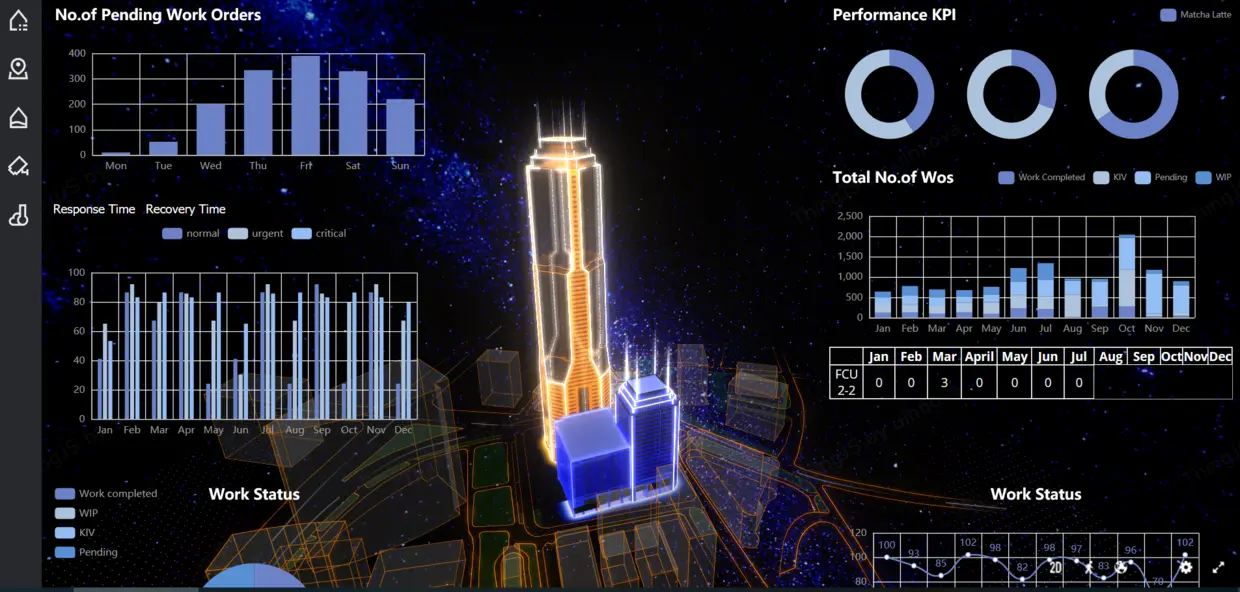This screenshot has height=592, width=1240.
Task: Switch to the Recovery Time tab
Action: [x=186, y=209]
